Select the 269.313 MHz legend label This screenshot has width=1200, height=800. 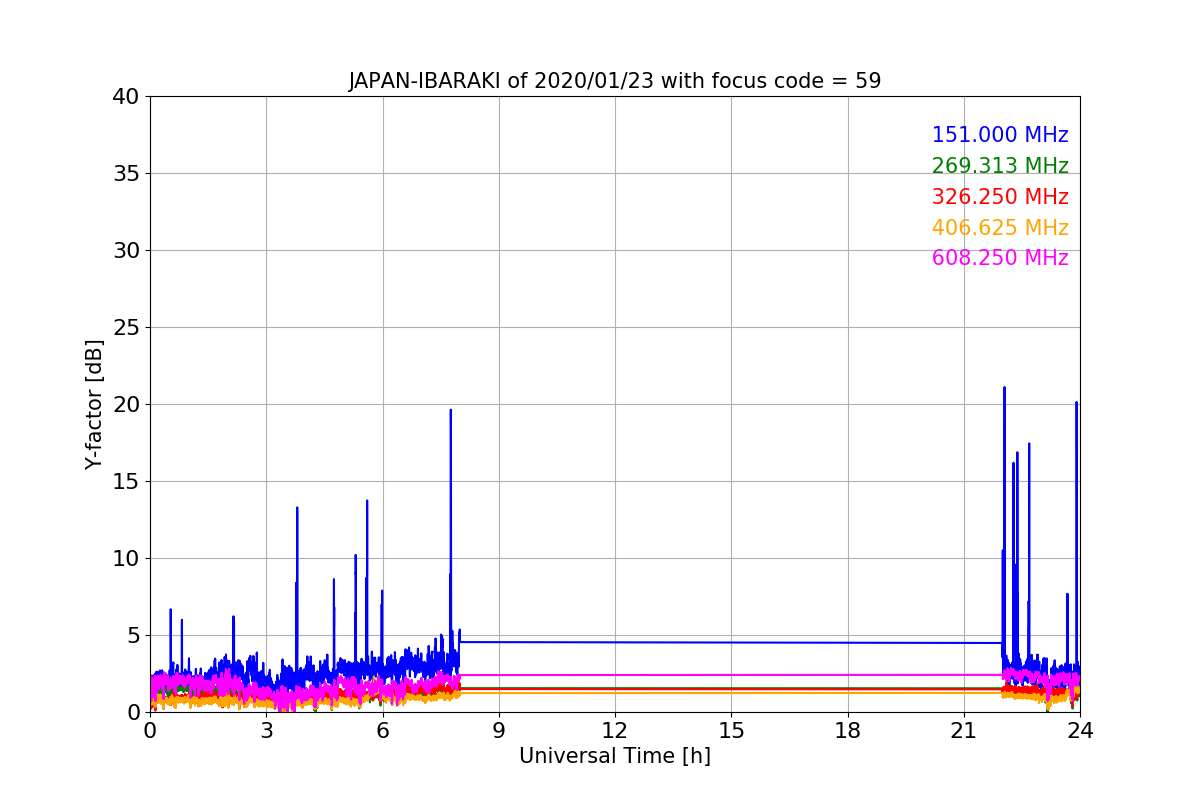tap(1000, 166)
